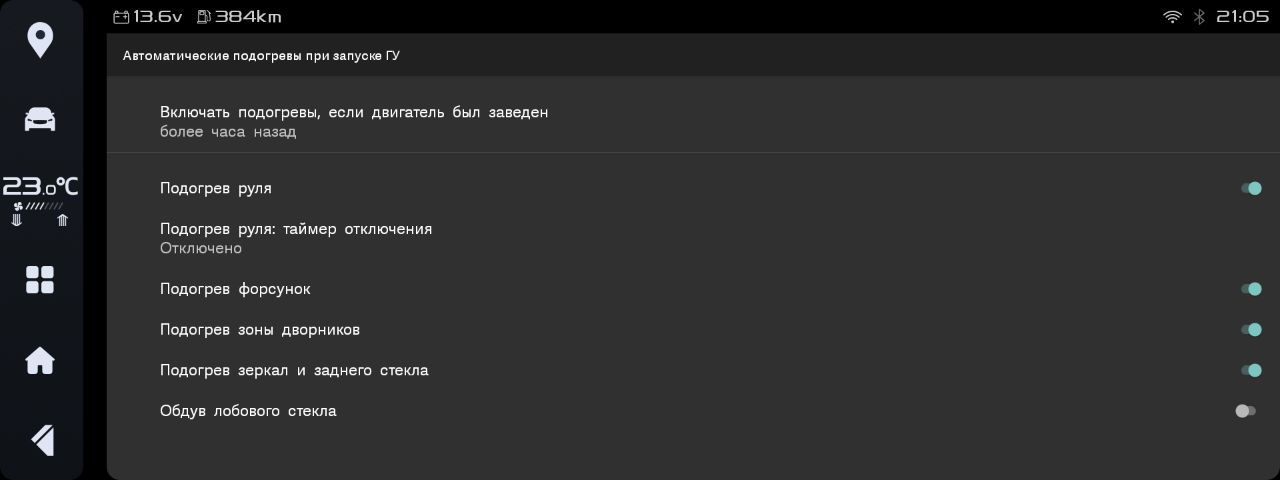Turn off Подогрев зеркал и заднего стекла
Screen dimensions: 1280x480
coord(1251,370)
